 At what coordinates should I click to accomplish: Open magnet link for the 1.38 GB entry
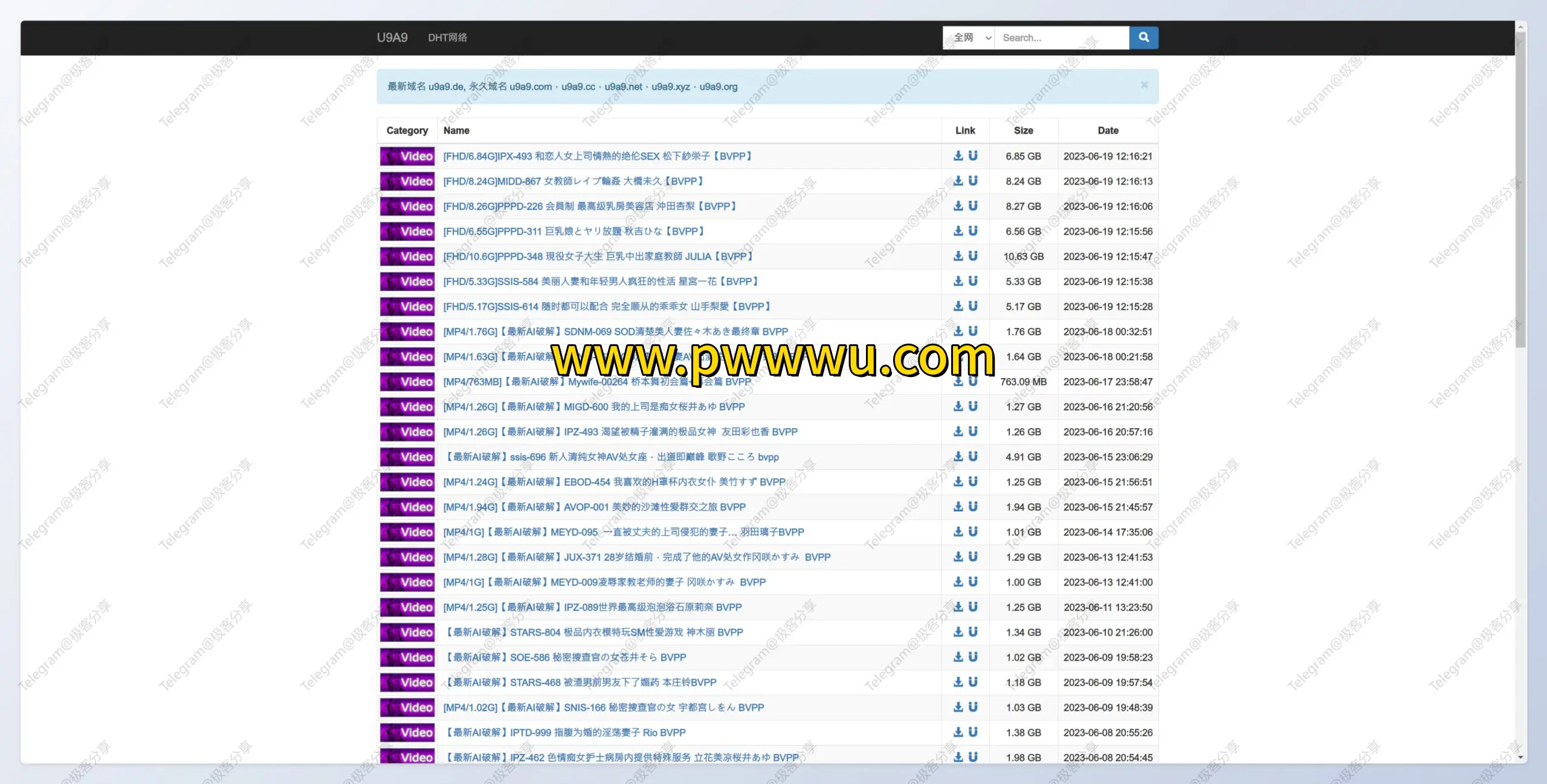point(973,732)
